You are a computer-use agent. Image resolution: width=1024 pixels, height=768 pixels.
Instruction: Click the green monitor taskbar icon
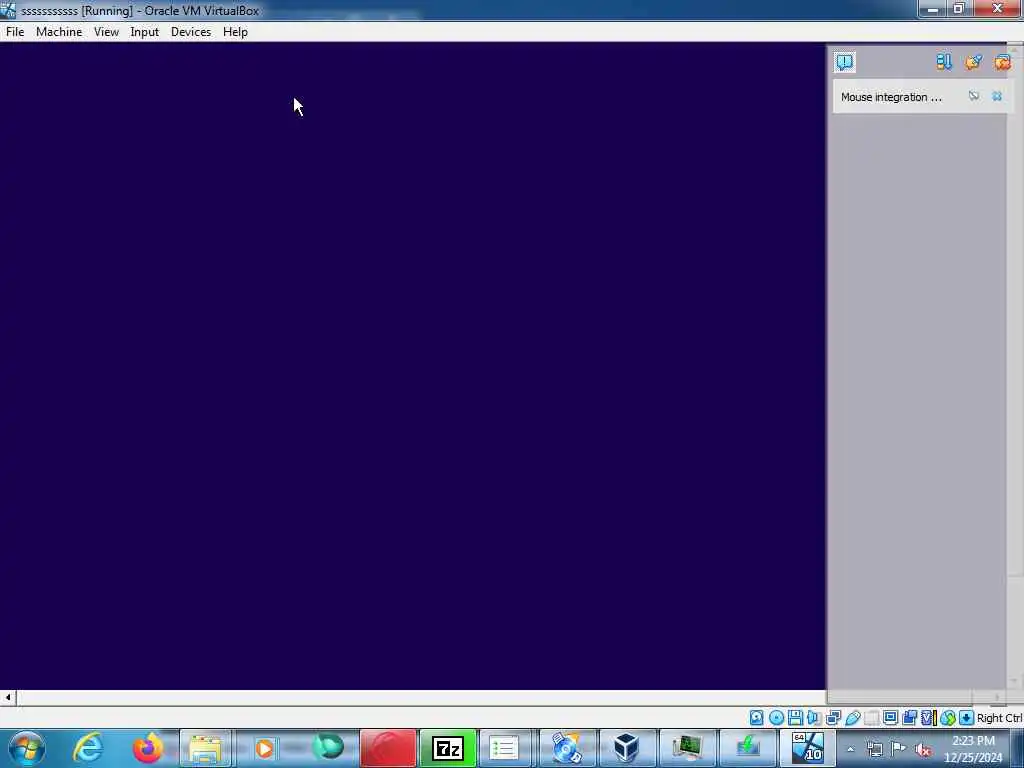pos(687,748)
